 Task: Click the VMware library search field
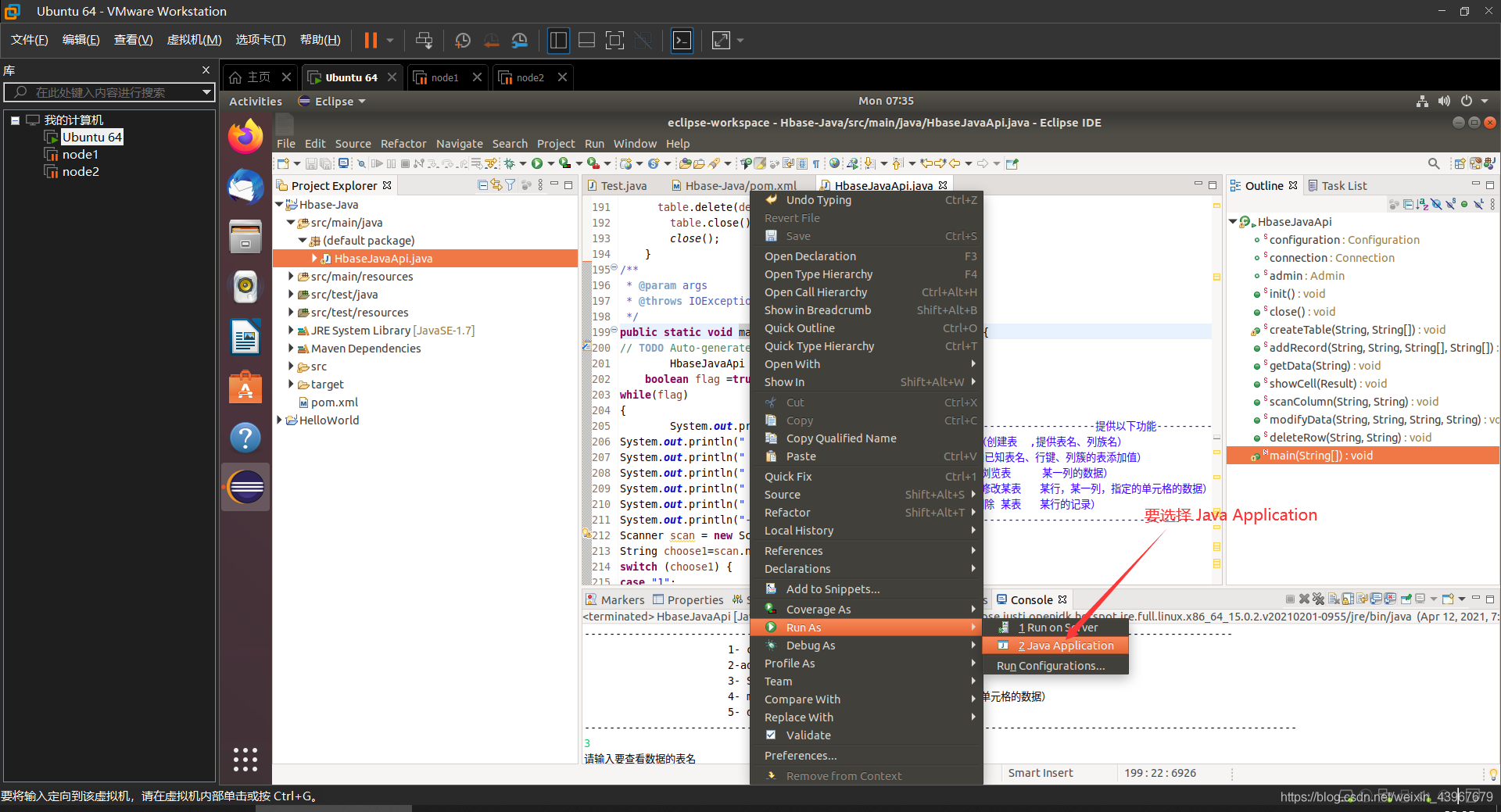[x=109, y=92]
